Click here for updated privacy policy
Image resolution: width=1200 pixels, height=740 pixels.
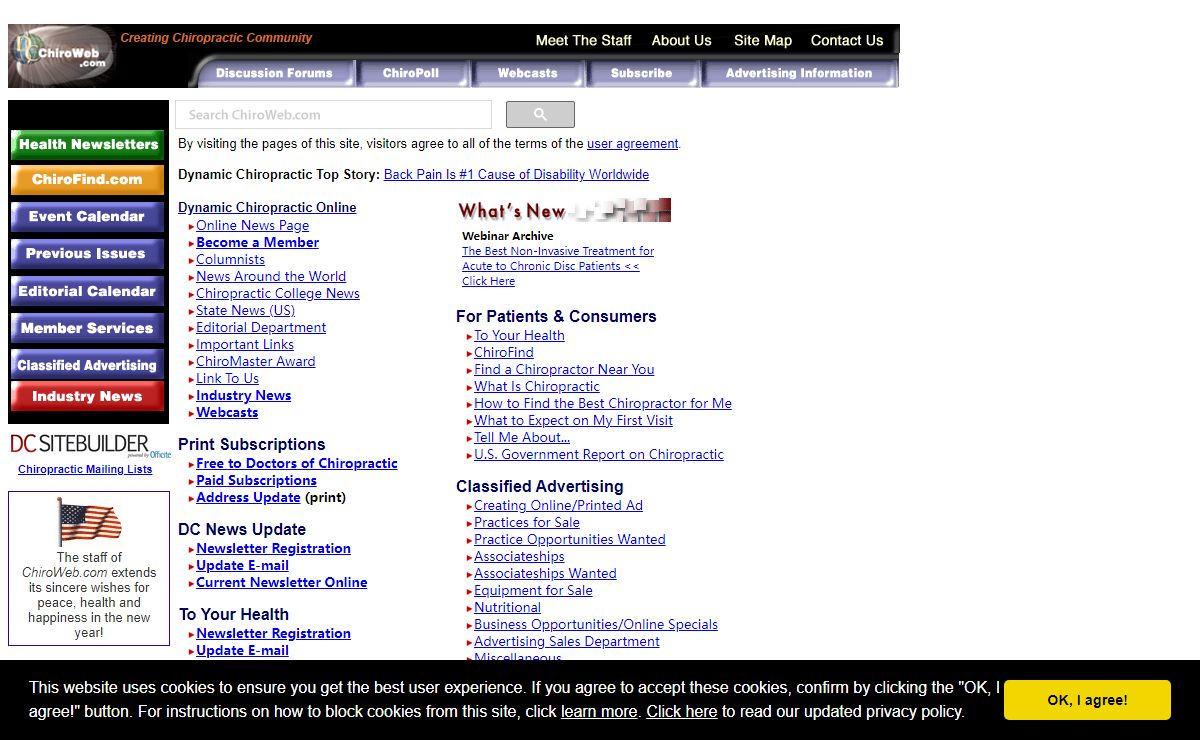[x=681, y=712]
